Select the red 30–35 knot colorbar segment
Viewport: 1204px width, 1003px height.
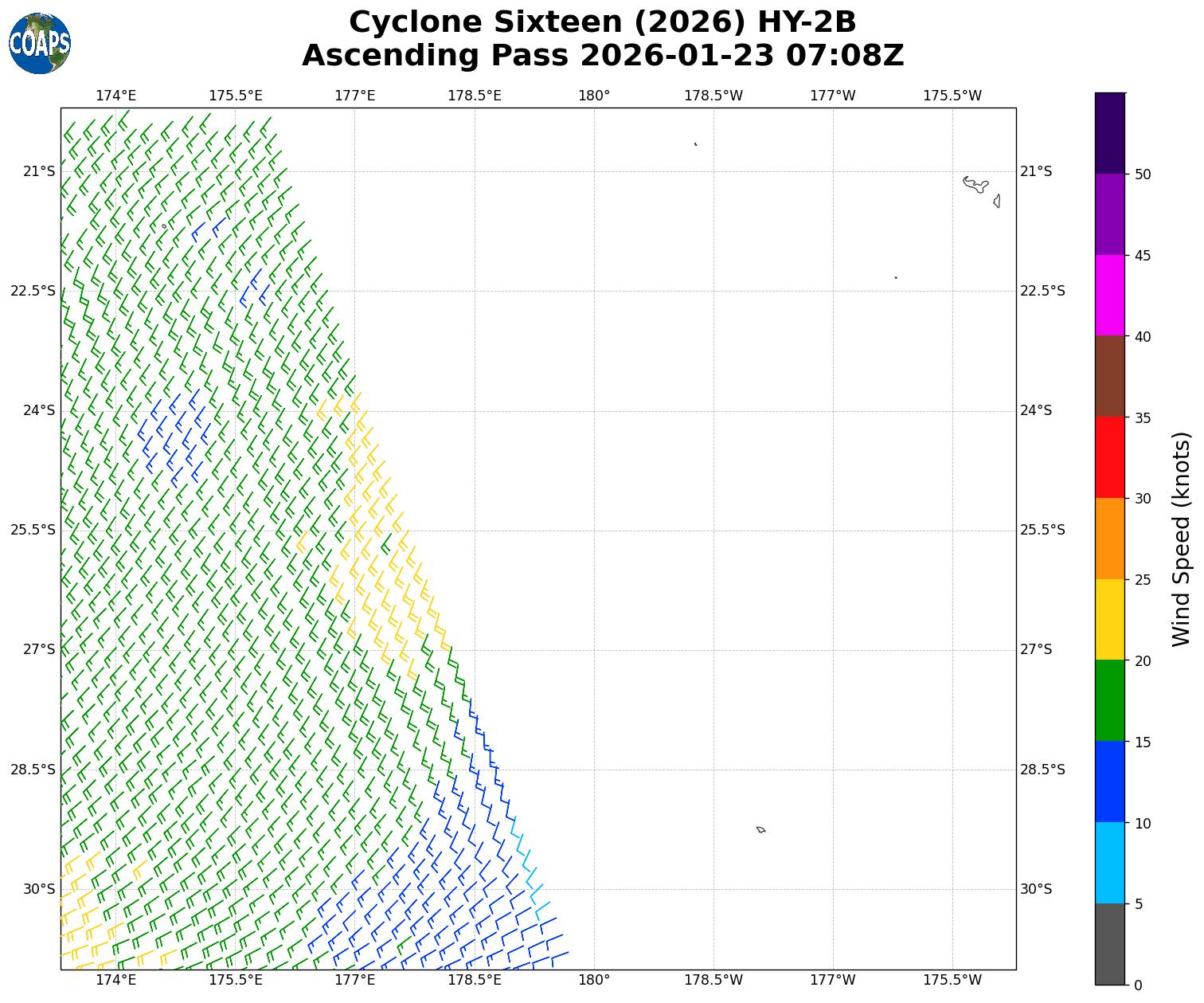coord(1109,457)
